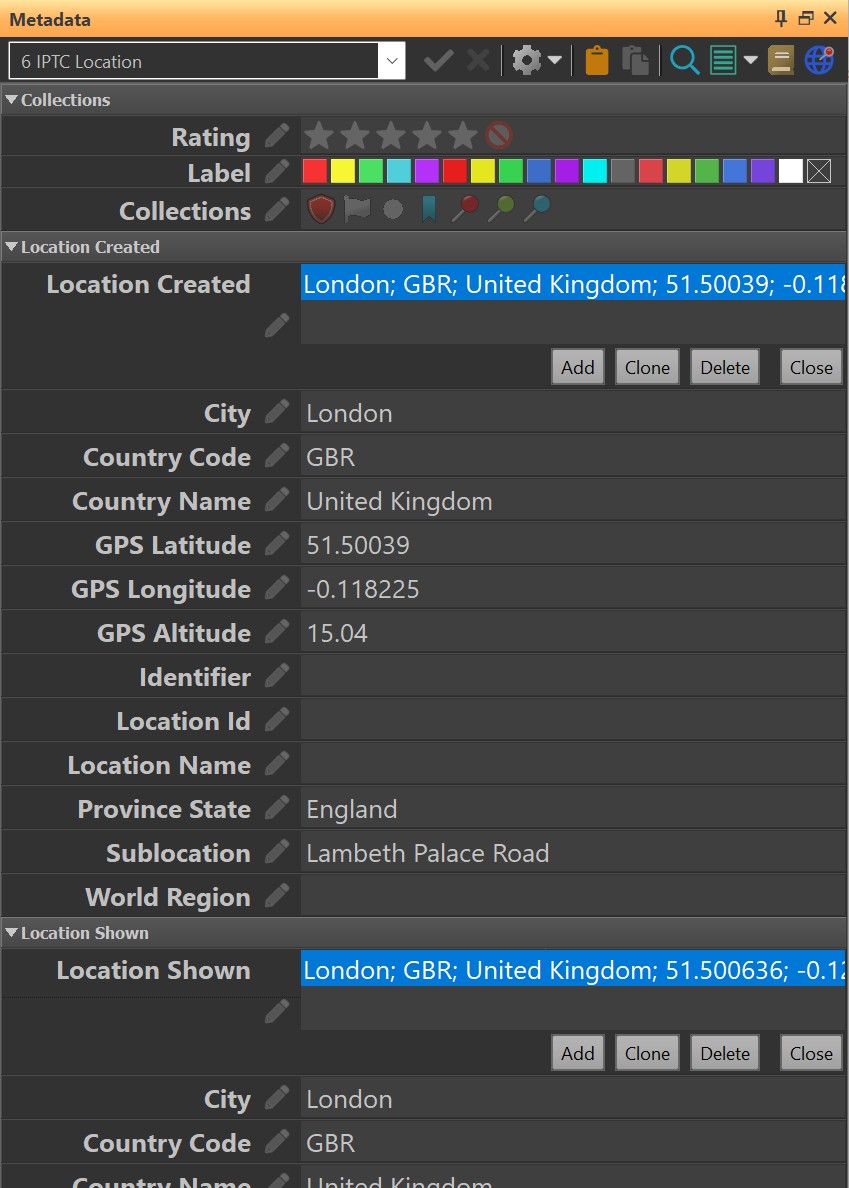Copy metadata using the clipboard icon

tap(596, 60)
